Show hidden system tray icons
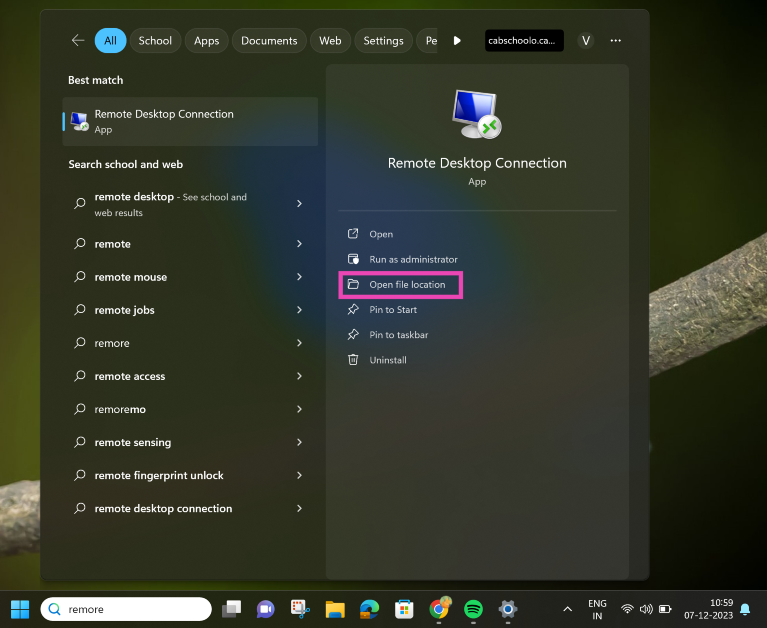The height and width of the screenshot is (628, 767). click(x=568, y=608)
